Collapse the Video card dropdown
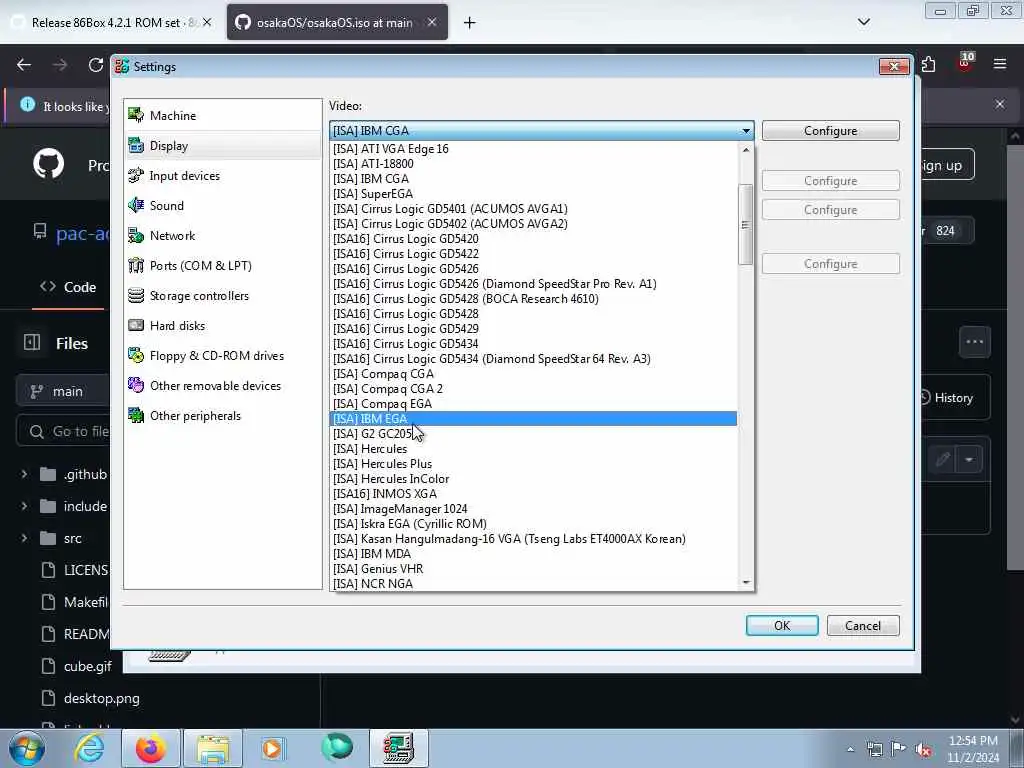 pyautogui.click(x=746, y=131)
